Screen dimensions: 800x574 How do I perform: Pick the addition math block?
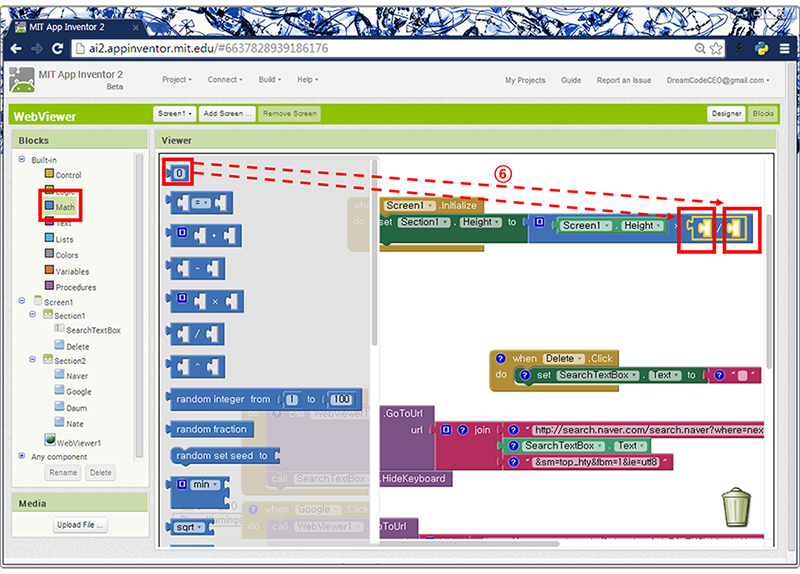(205, 235)
